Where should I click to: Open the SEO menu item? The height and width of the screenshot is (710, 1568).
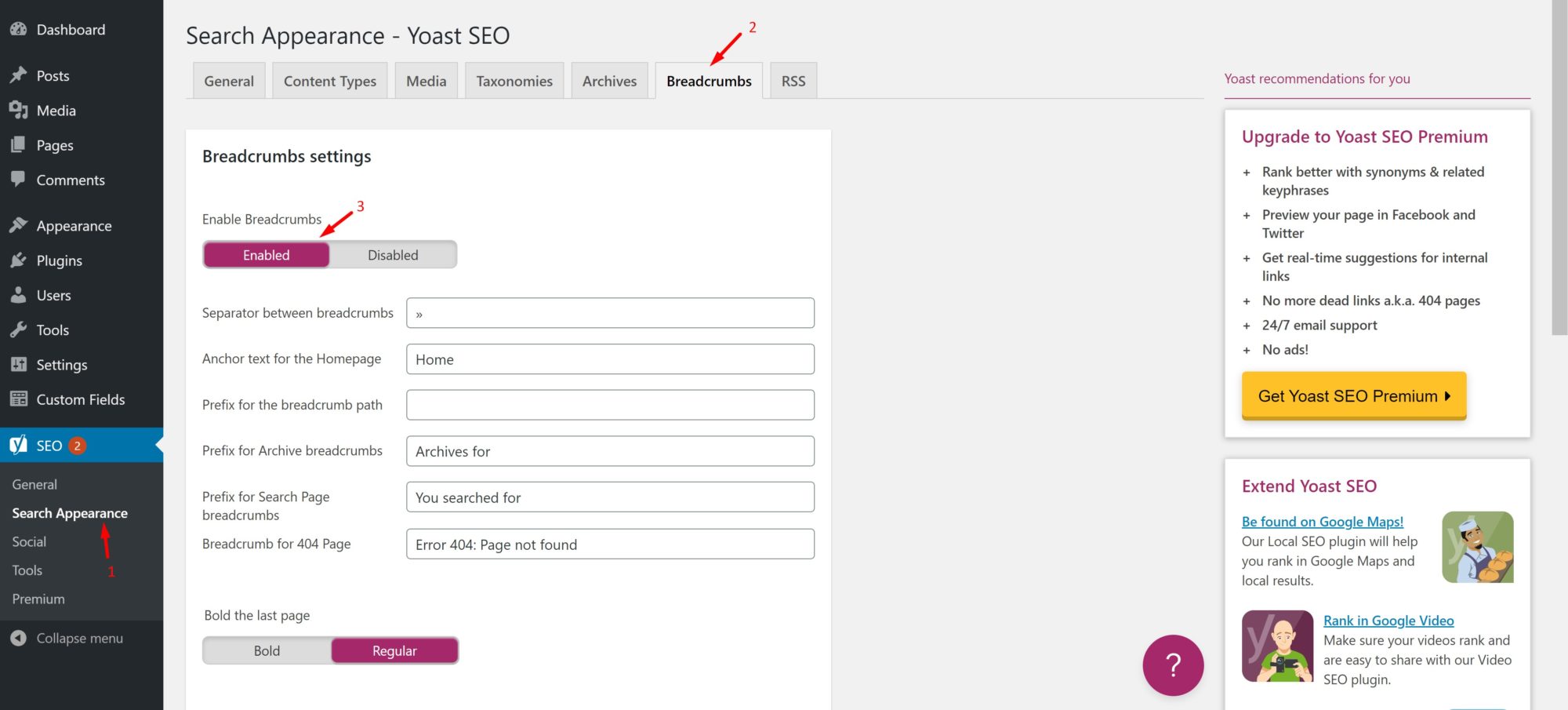pos(82,445)
